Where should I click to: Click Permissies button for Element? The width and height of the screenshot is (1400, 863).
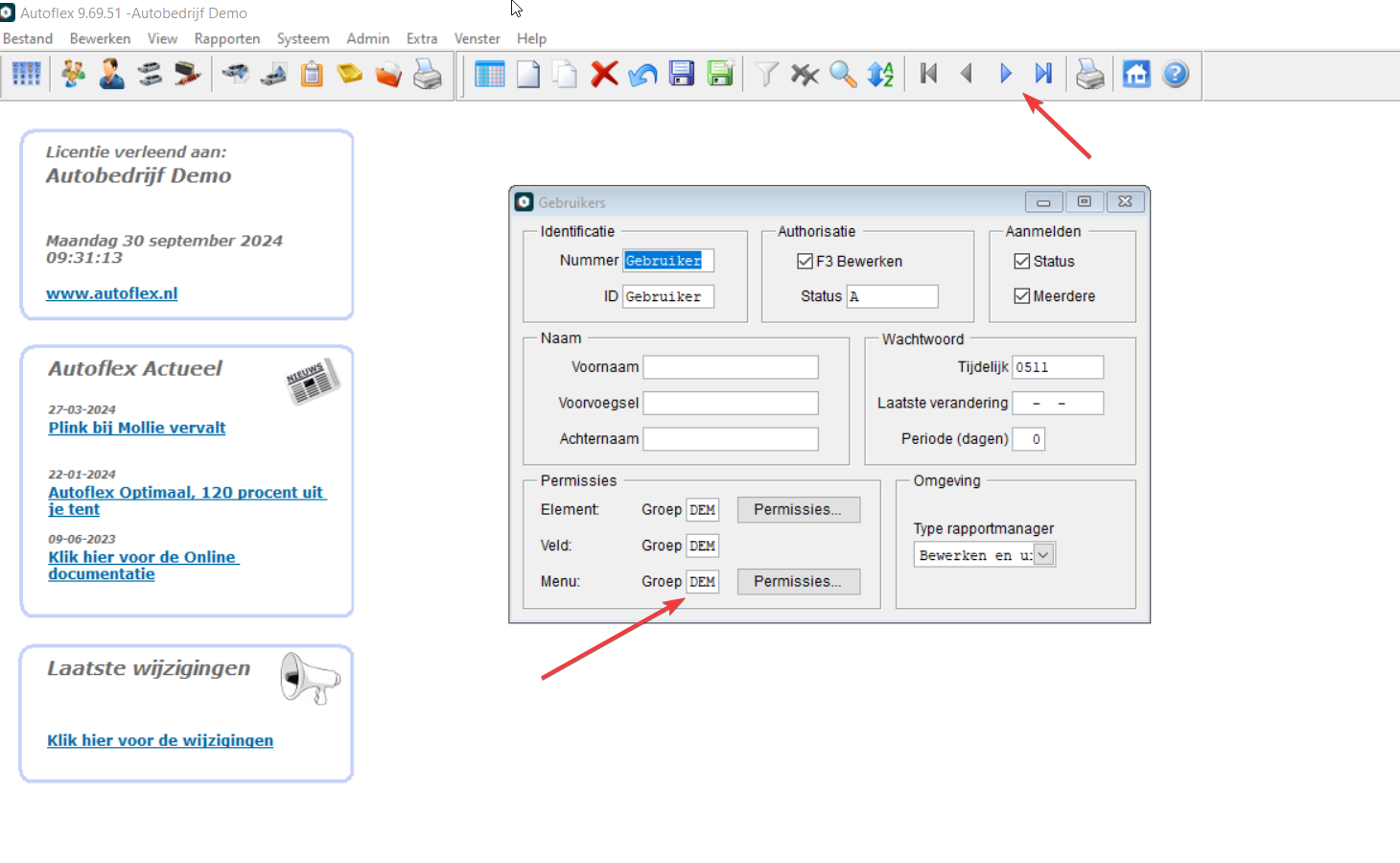pyautogui.click(x=799, y=509)
